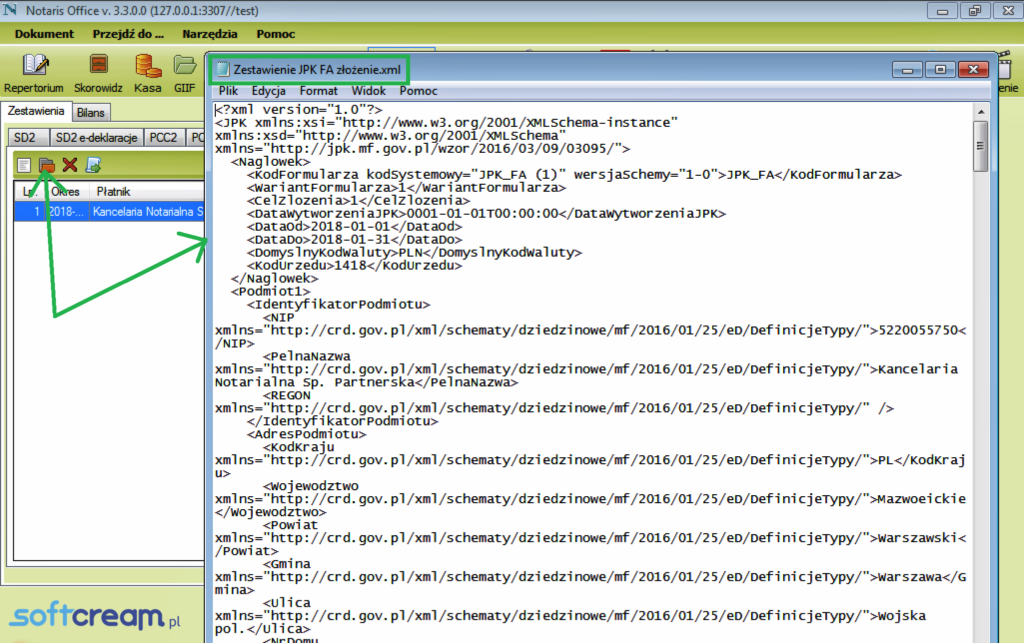Select the 2018-... period cell
Screen dimensions: 1024x643
coord(67,212)
